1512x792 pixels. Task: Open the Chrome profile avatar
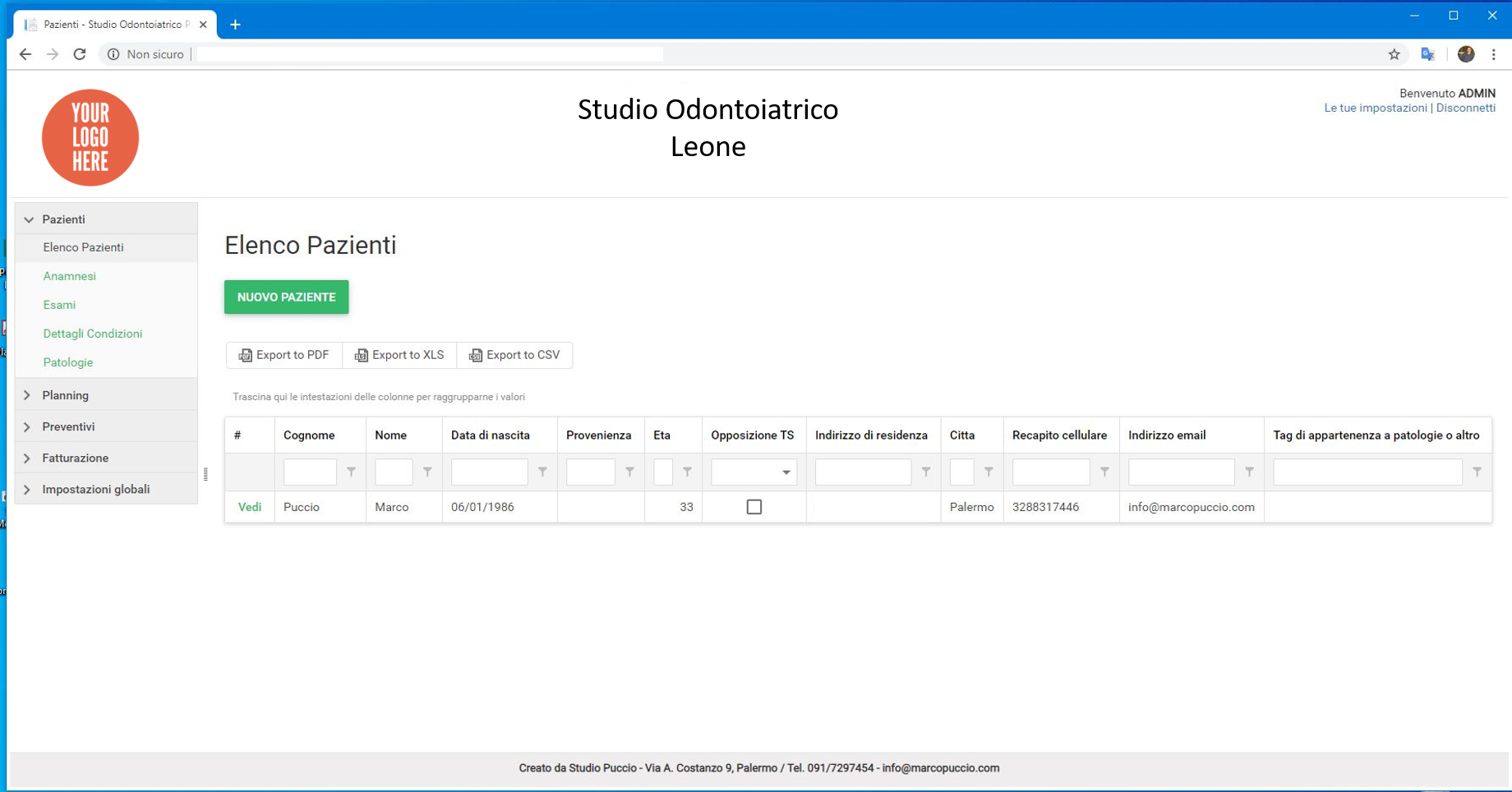[1466, 54]
